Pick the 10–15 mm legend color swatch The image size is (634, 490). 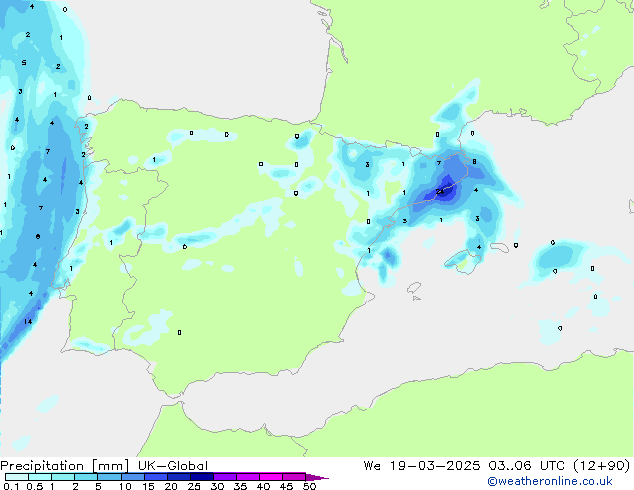(x=133, y=477)
